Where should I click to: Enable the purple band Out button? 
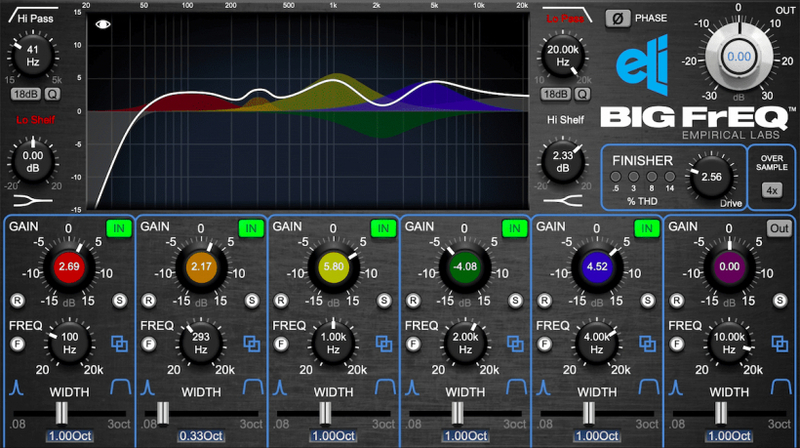click(x=779, y=228)
